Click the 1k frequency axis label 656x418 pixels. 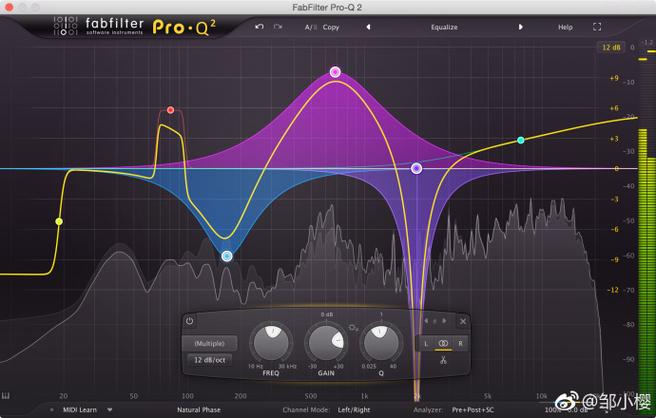pos(364,396)
